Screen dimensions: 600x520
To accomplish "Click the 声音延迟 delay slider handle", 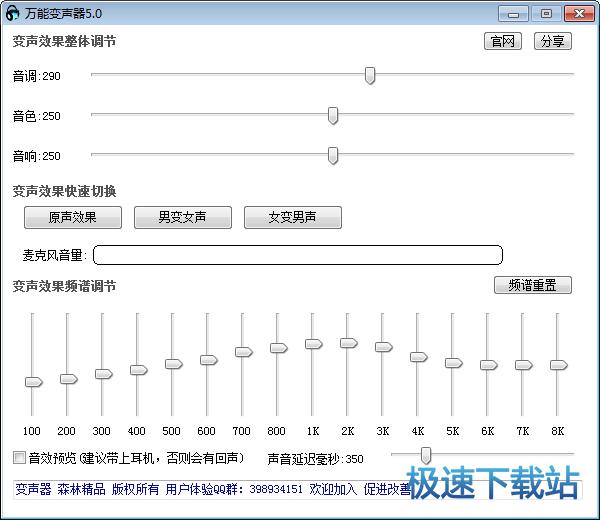I will (426, 455).
